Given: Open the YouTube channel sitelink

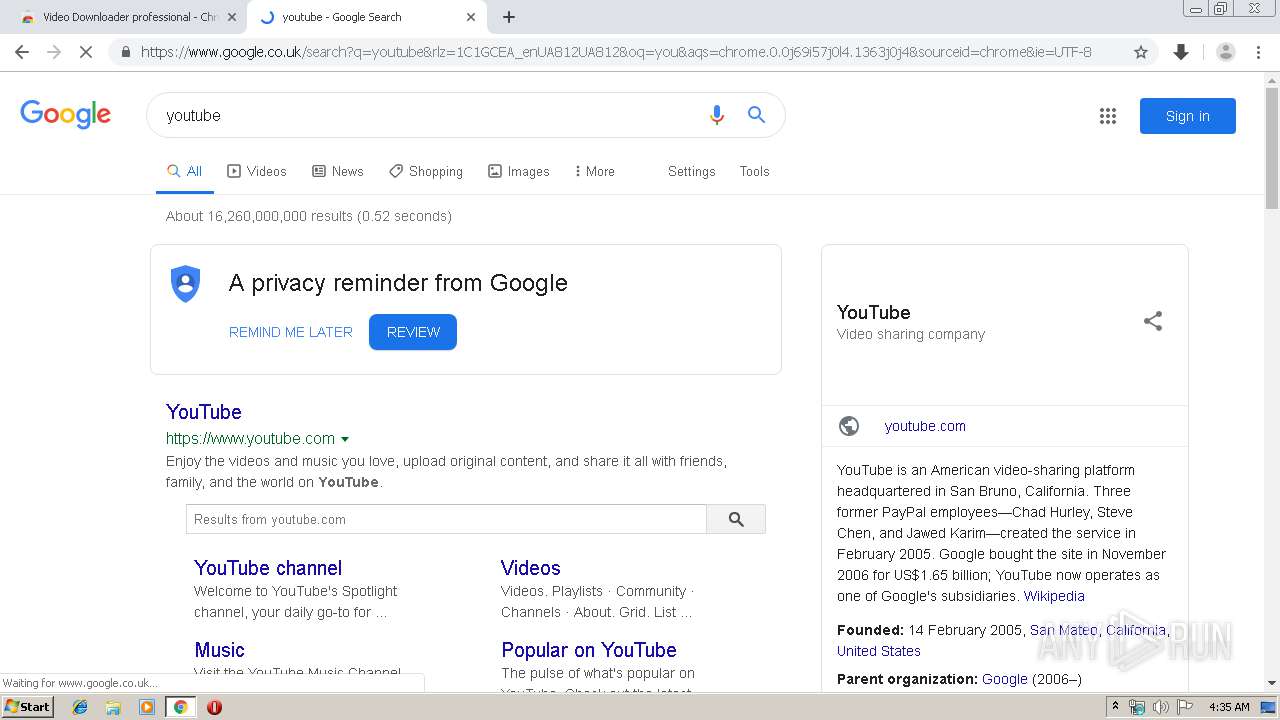Looking at the screenshot, I should (x=268, y=568).
